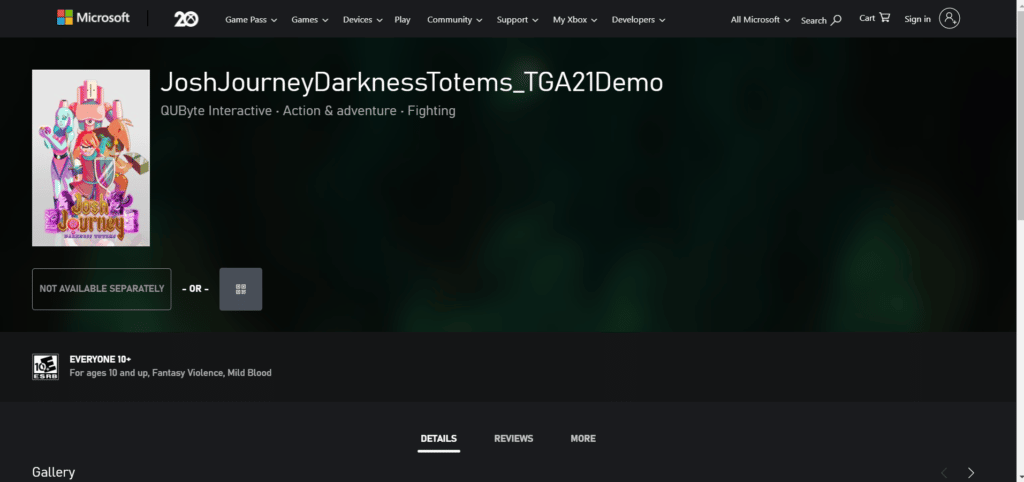The image size is (1024, 482).
Task: Open the Action & adventure genre link
Action: (339, 111)
